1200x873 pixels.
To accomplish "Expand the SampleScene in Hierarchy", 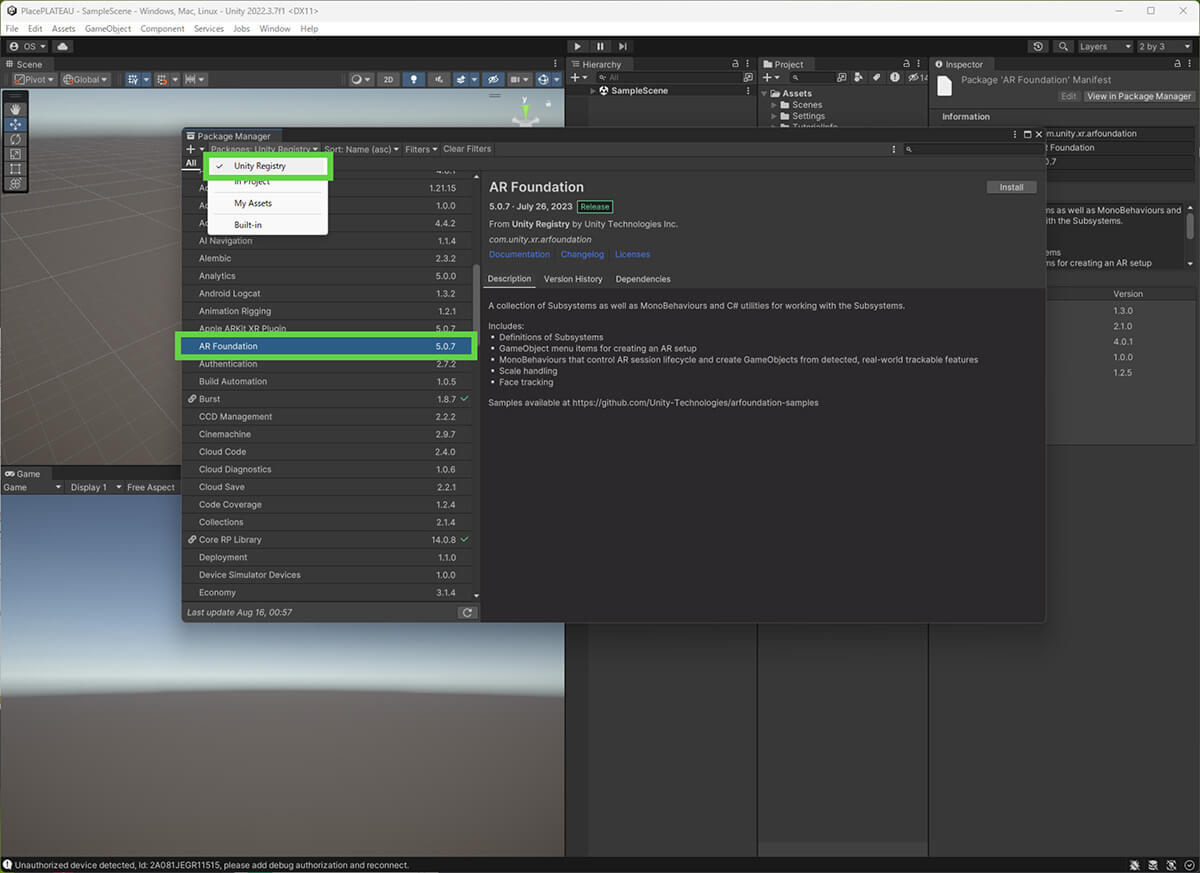I will click(593, 91).
